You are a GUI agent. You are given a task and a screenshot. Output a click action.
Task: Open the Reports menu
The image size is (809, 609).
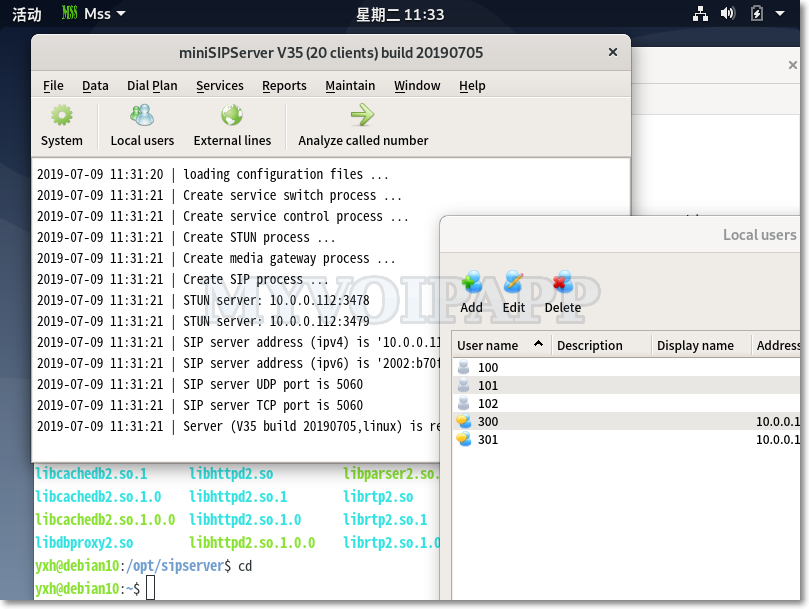pyautogui.click(x=284, y=86)
